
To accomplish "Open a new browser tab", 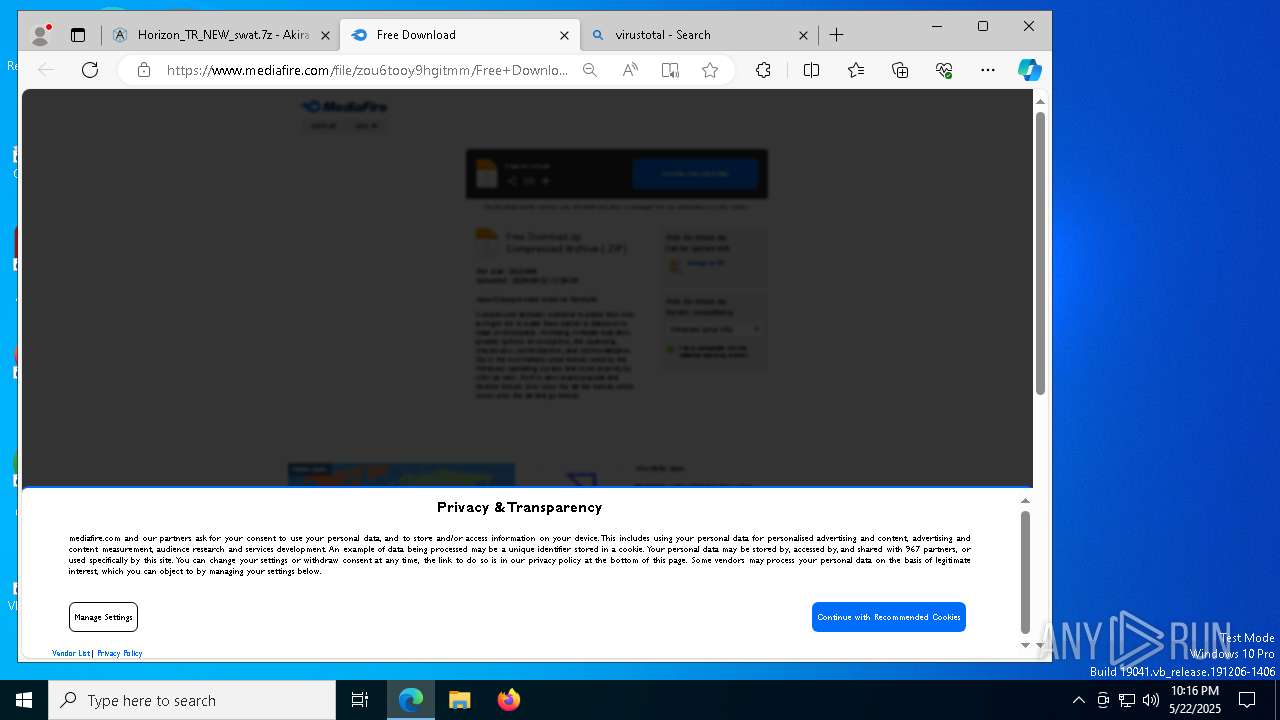I will point(837,35).
